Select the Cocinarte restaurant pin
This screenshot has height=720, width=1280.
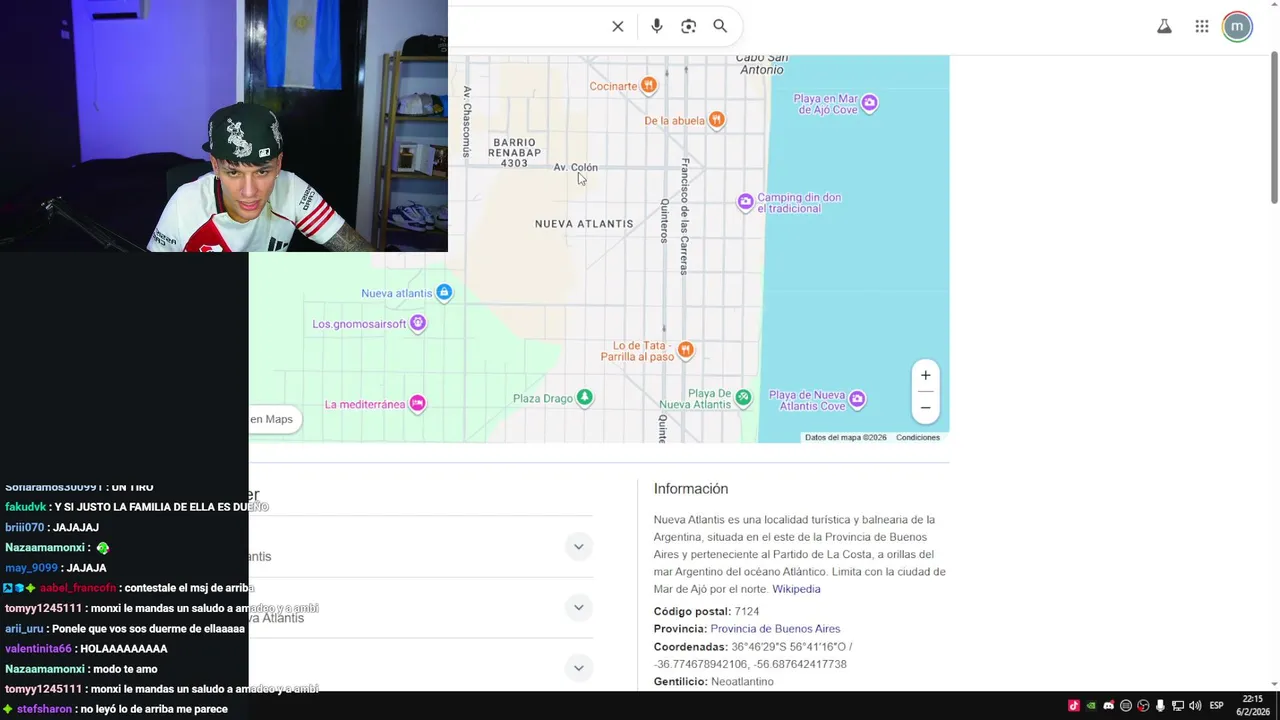click(649, 86)
